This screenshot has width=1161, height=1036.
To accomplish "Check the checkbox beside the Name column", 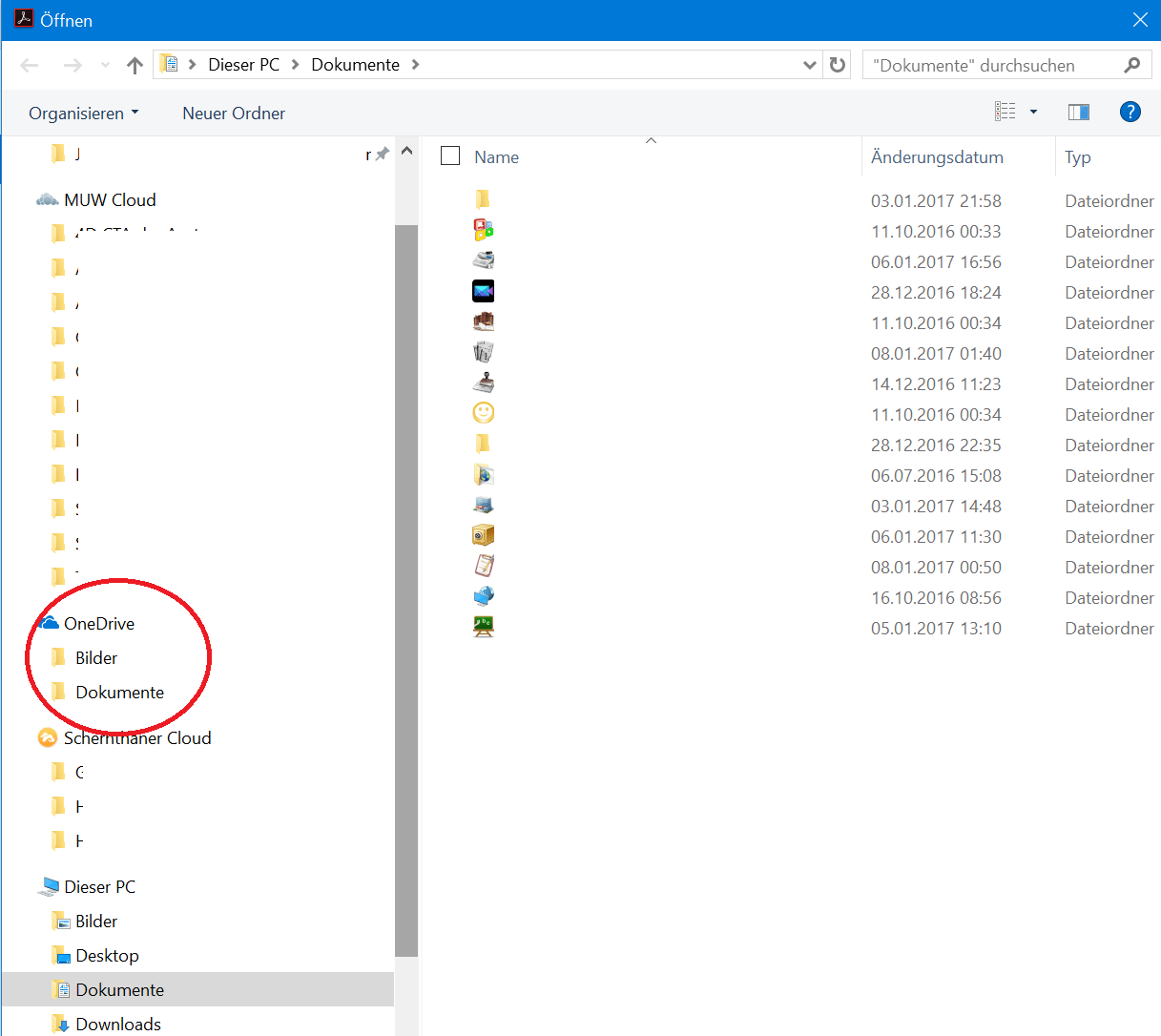I will click(449, 155).
